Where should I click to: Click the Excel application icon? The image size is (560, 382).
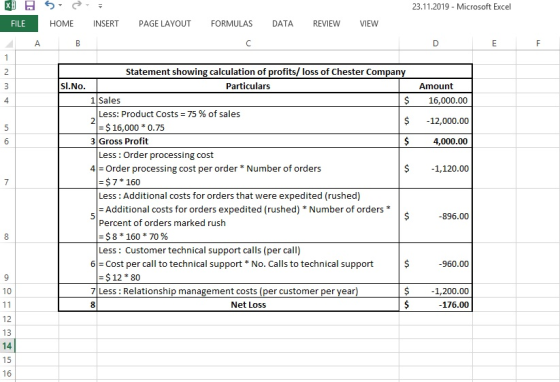pos(10,5)
